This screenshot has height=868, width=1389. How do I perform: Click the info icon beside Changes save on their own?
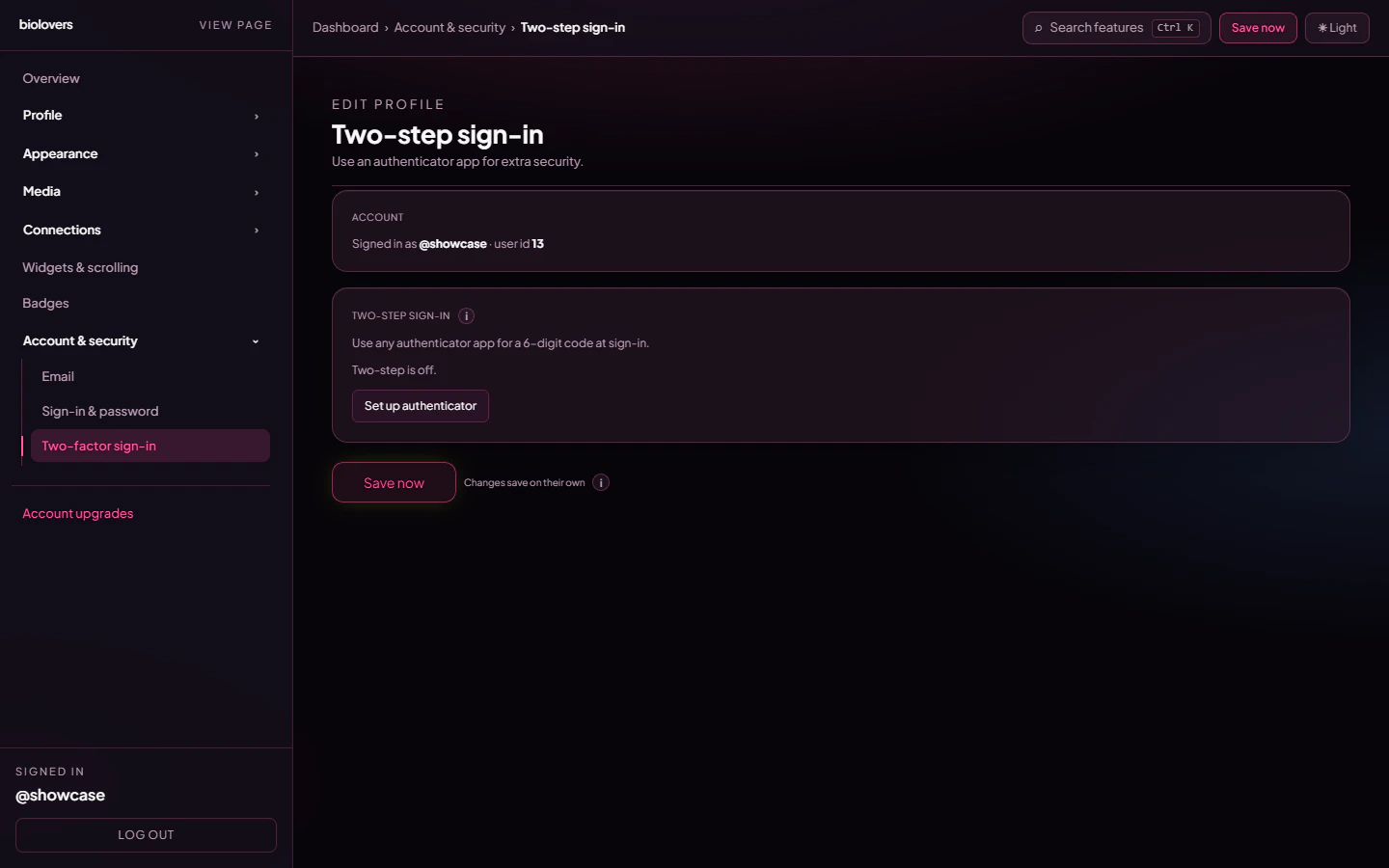(x=600, y=482)
